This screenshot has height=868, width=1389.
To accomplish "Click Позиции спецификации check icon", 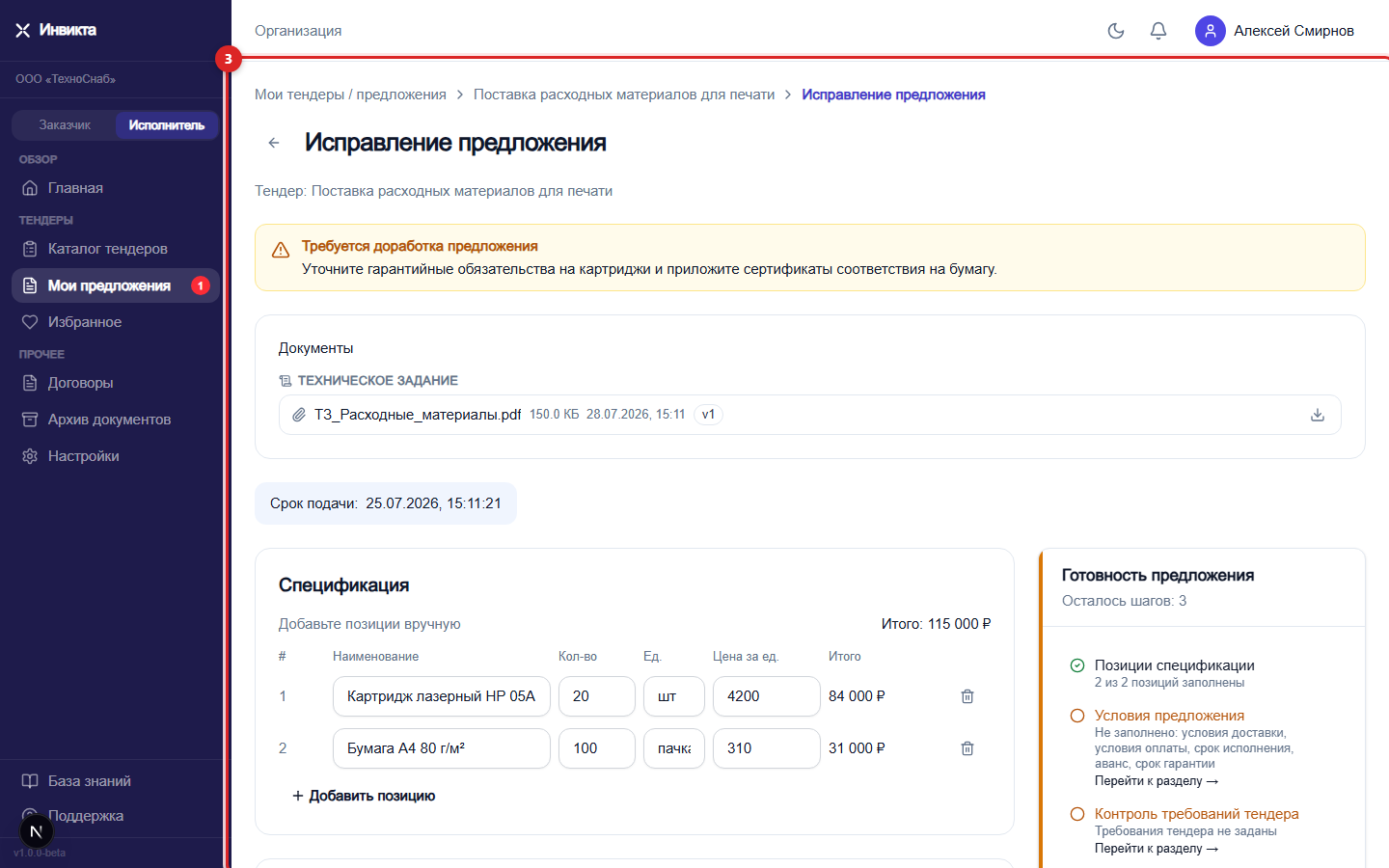I will [1077, 665].
